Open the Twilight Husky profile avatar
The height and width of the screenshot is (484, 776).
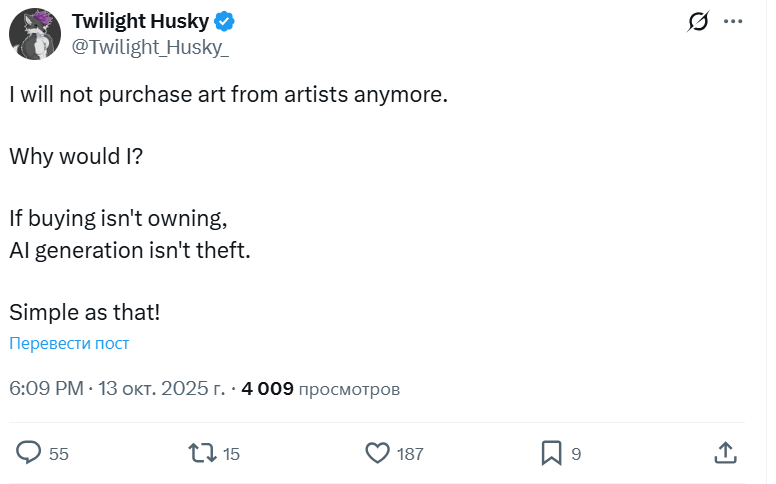click(x=36, y=34)
